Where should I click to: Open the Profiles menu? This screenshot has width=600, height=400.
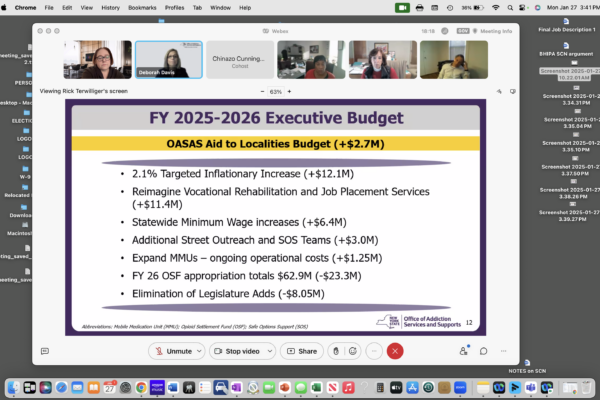tap(174, 8)
